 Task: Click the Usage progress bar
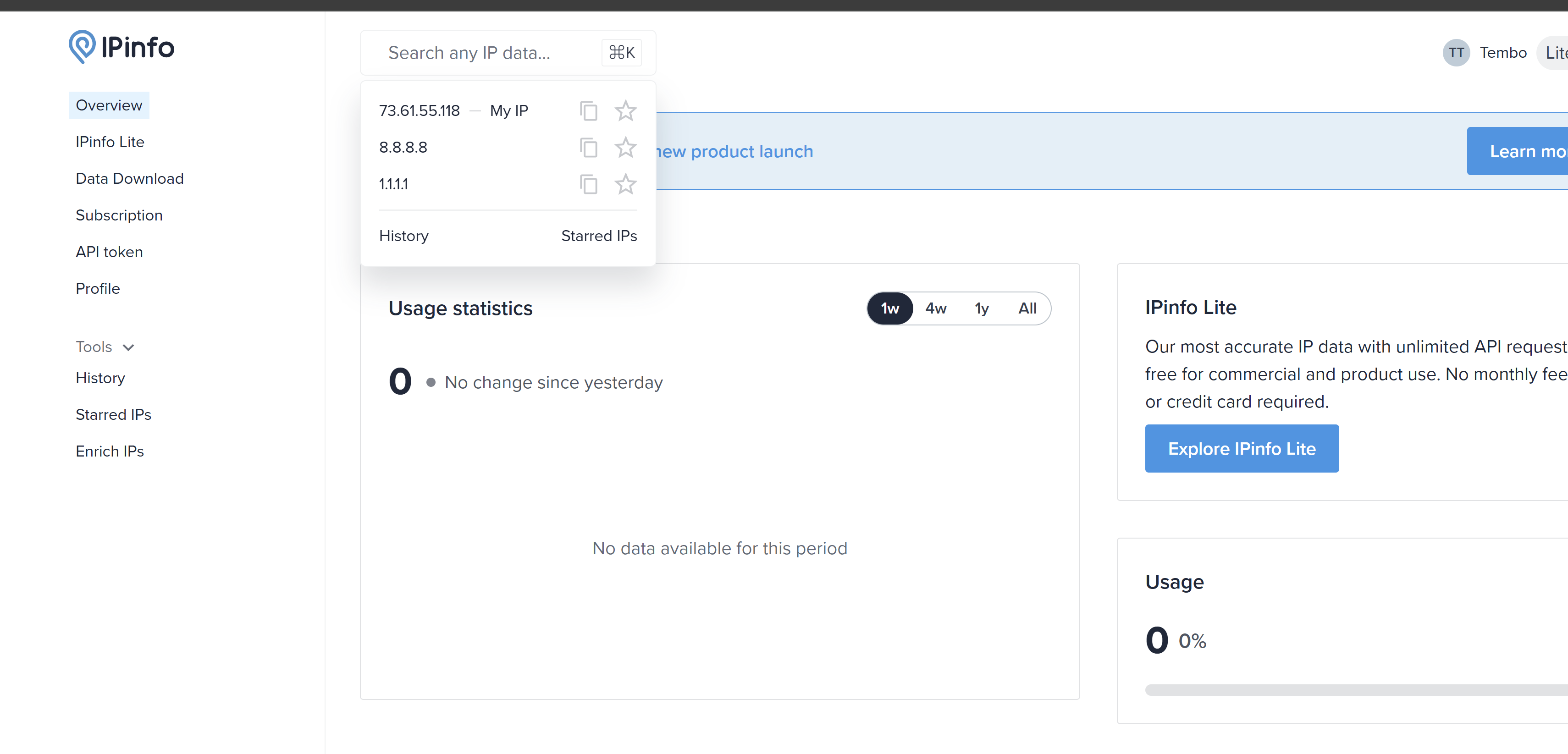pyautogui.click(x=1356, y=690)
